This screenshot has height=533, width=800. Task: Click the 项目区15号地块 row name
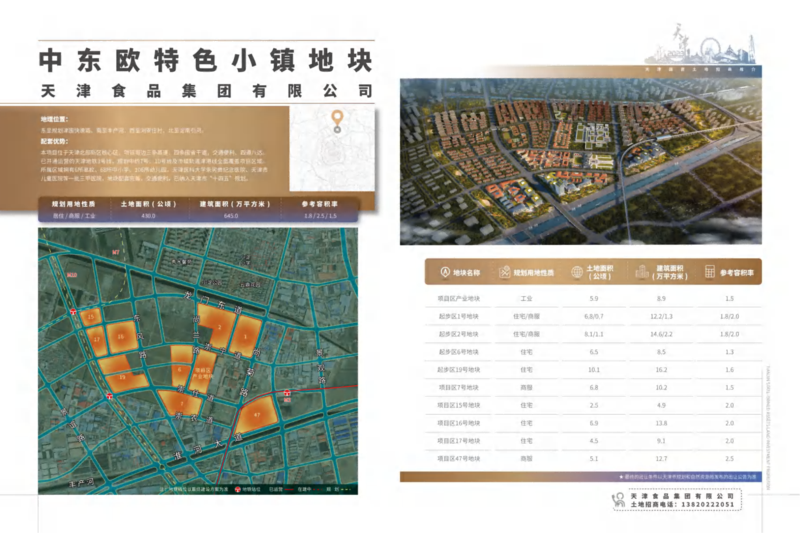[458, 405]
